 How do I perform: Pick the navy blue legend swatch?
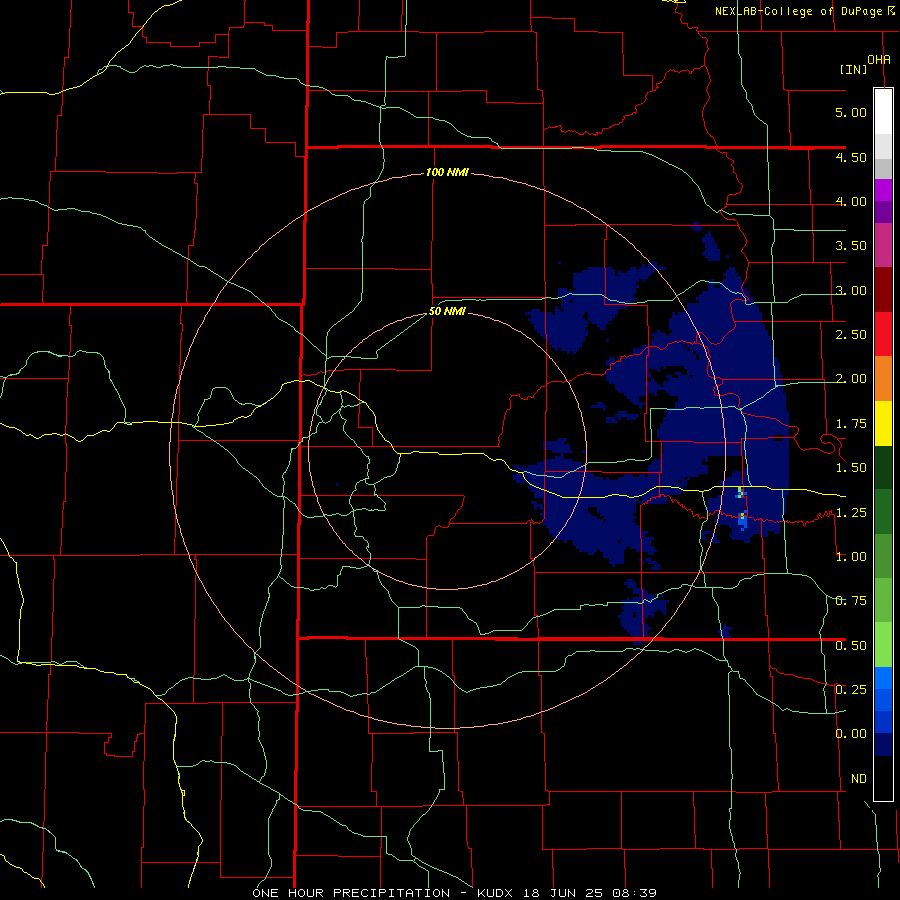tap(883, 745)
